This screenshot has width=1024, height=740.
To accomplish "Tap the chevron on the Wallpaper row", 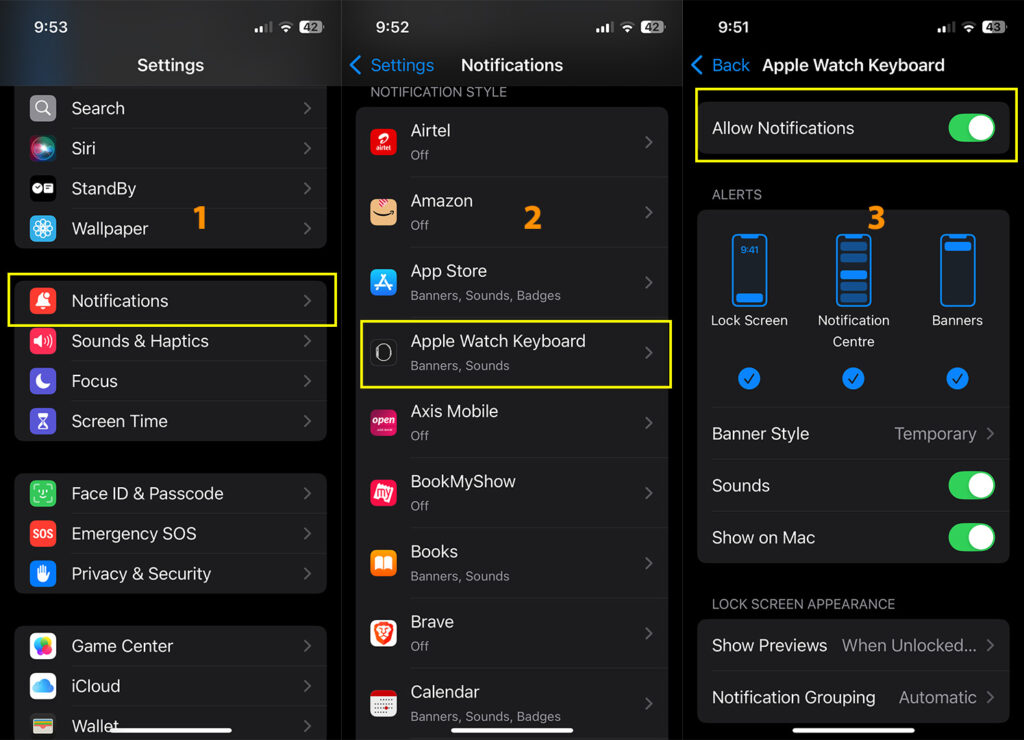I will [x=308, y=229].
